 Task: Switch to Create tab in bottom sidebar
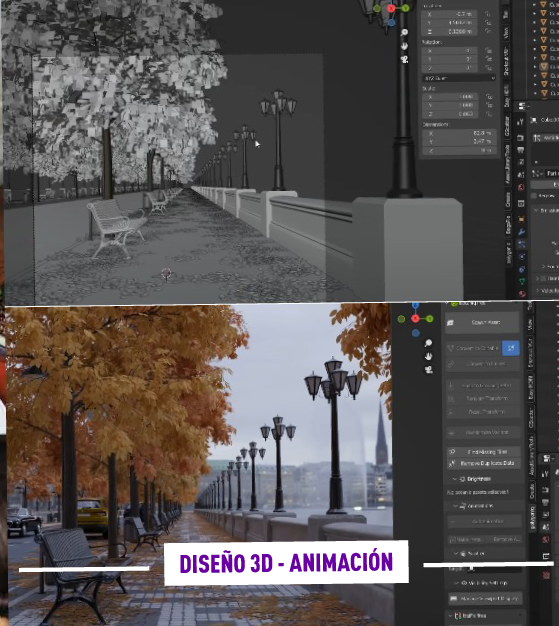(x=532, y=491)
